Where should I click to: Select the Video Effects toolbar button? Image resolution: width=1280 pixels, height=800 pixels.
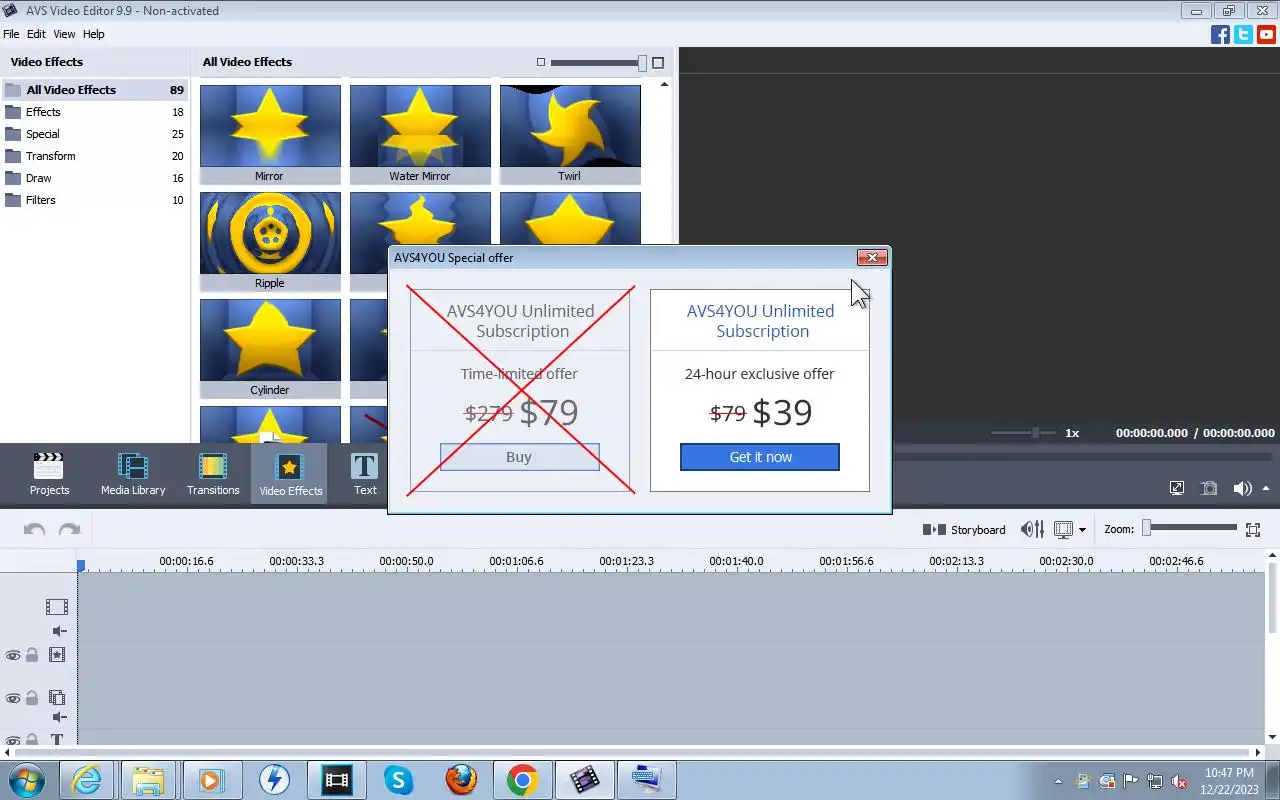290,474
